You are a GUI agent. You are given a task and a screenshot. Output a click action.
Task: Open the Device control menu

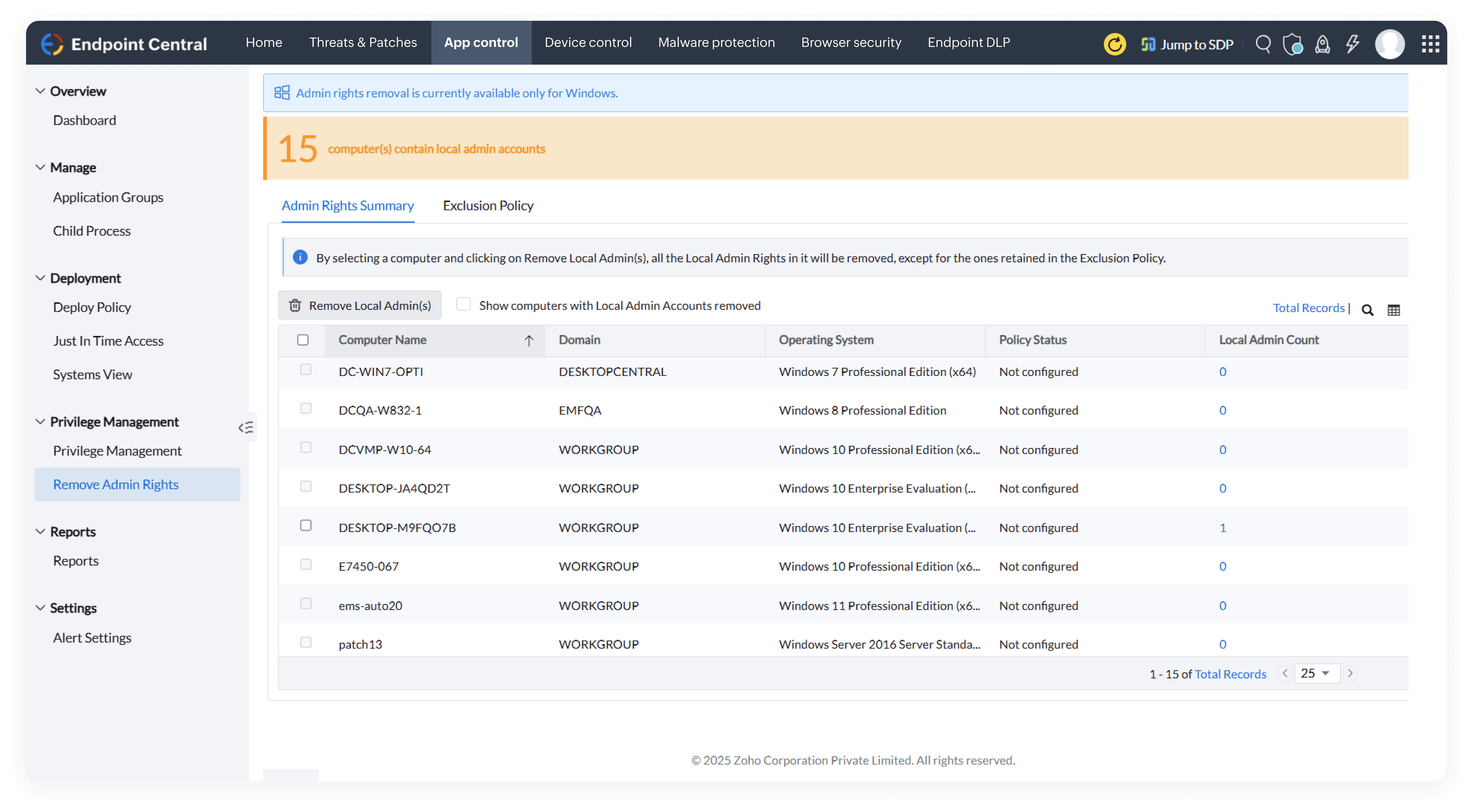tap(588, 42)
